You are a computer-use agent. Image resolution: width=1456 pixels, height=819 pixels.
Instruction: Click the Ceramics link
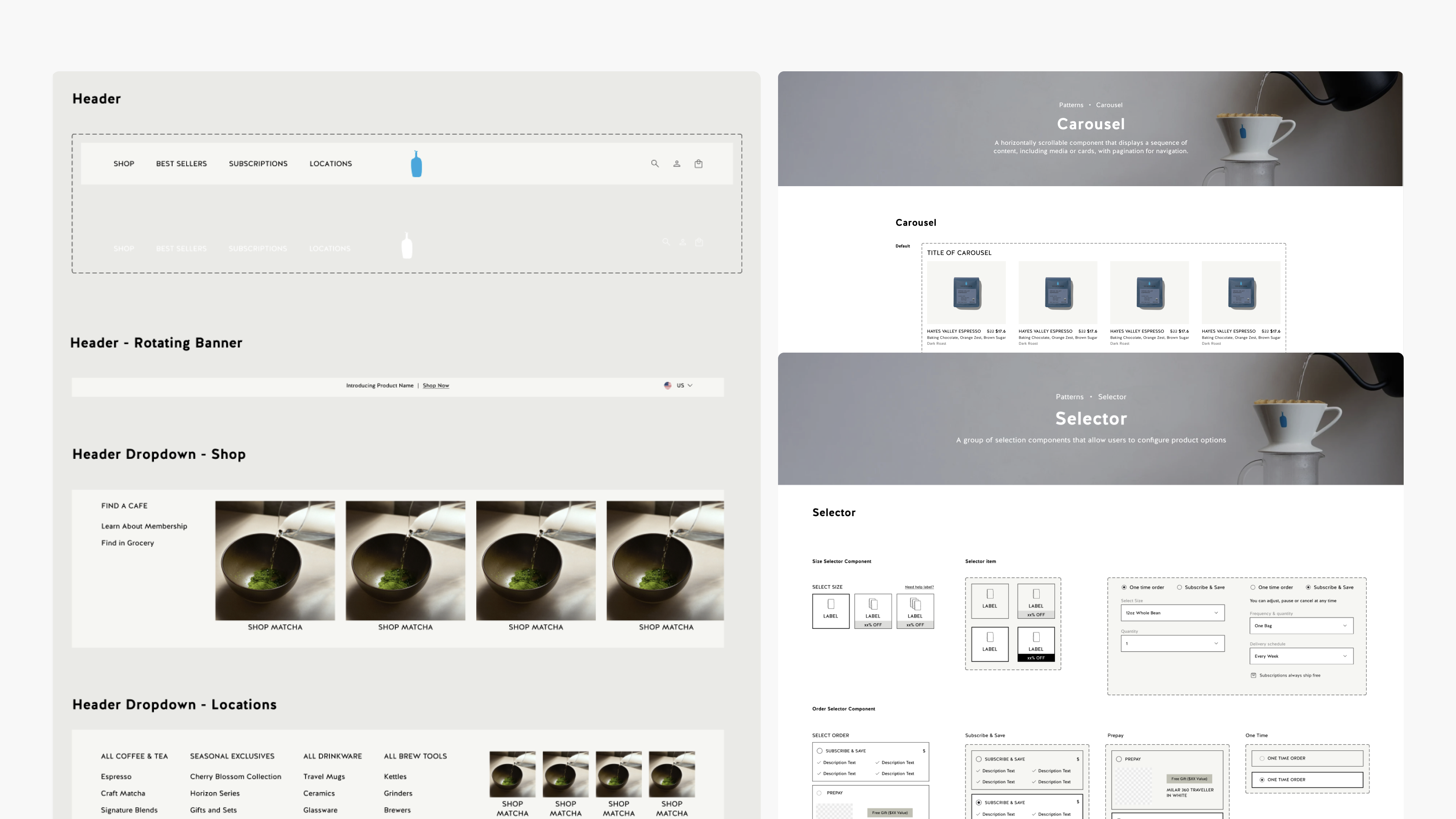[x=319, y=794]
